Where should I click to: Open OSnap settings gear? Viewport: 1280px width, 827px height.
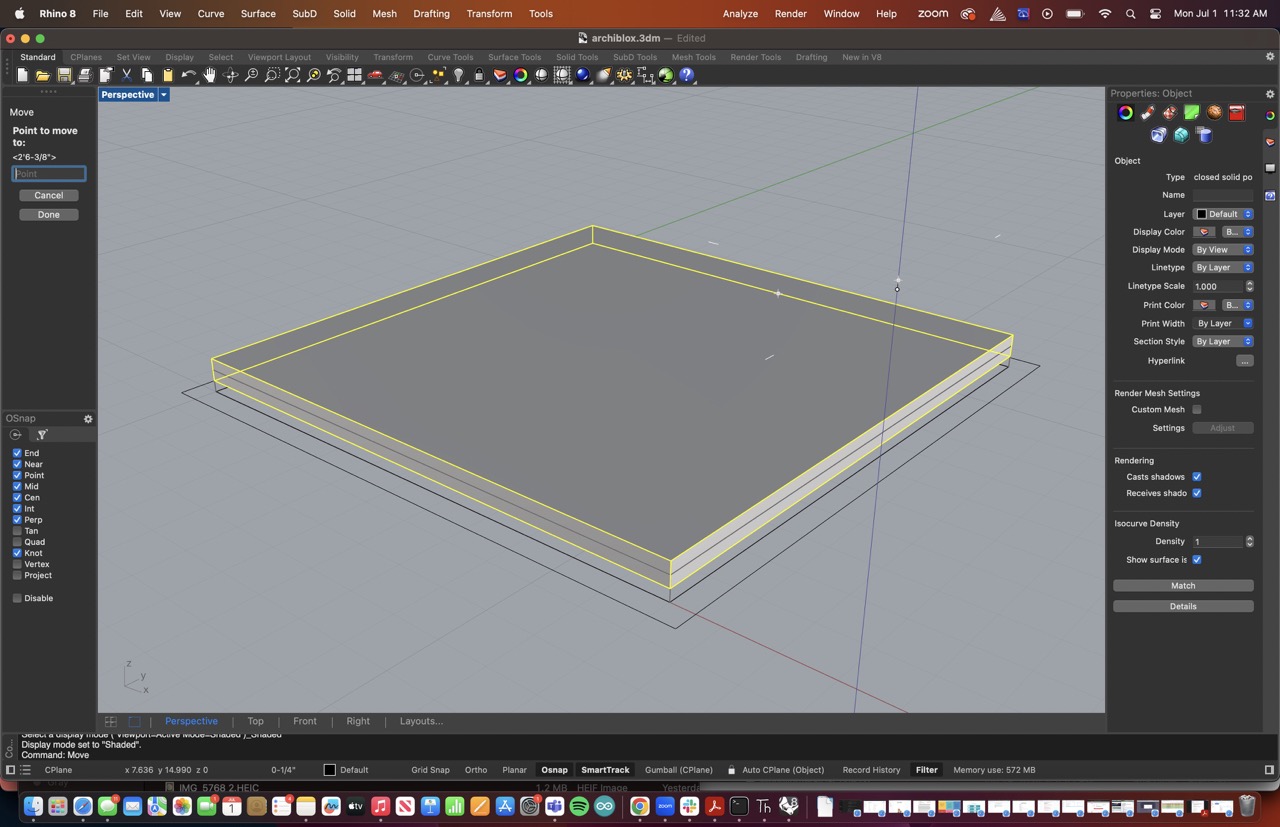click(x=88, y=419)
